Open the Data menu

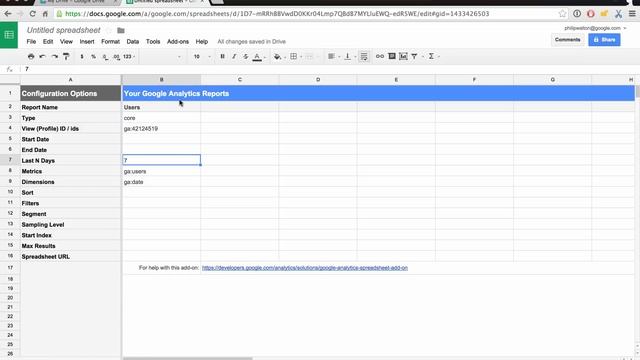pyautogui.click(x=133, y=42)
